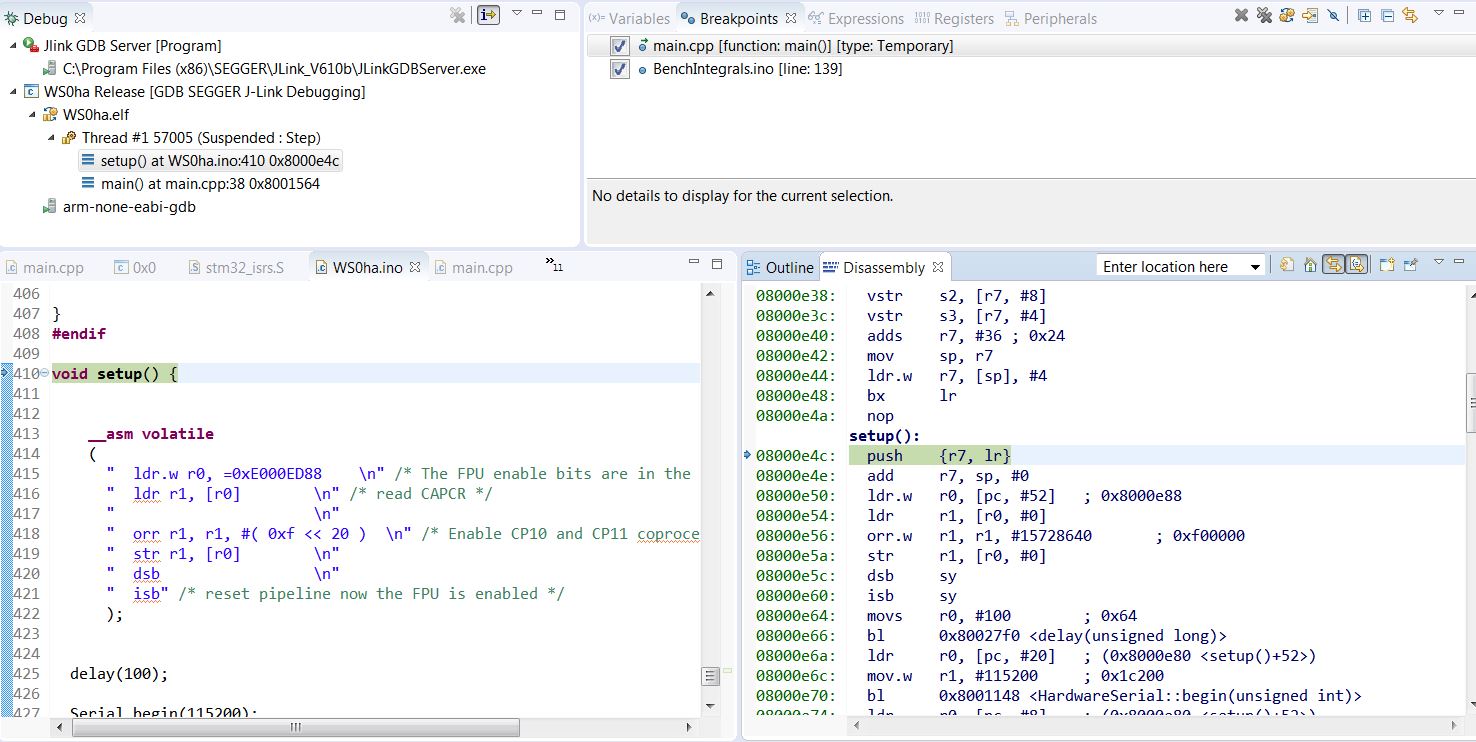
Task: Uncheck BenchIntegrals.ino line 139 breakpoint checkbox
Action: point(620,69)
